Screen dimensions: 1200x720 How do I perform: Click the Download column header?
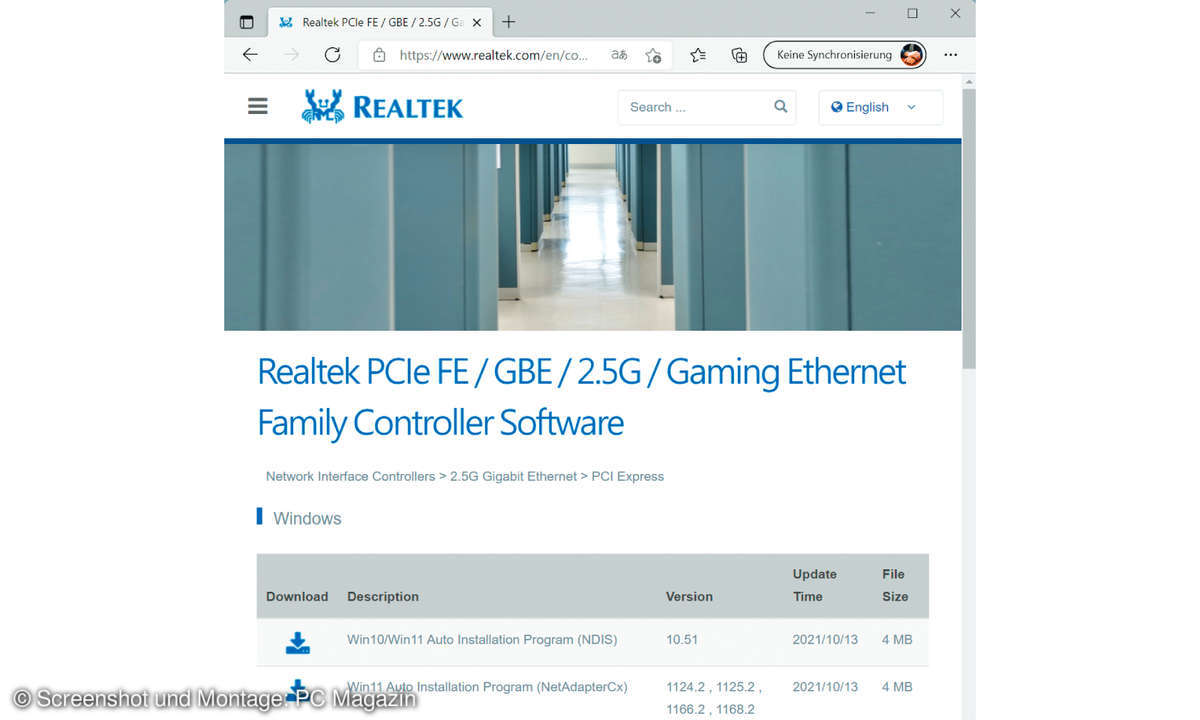pos(297,596)
